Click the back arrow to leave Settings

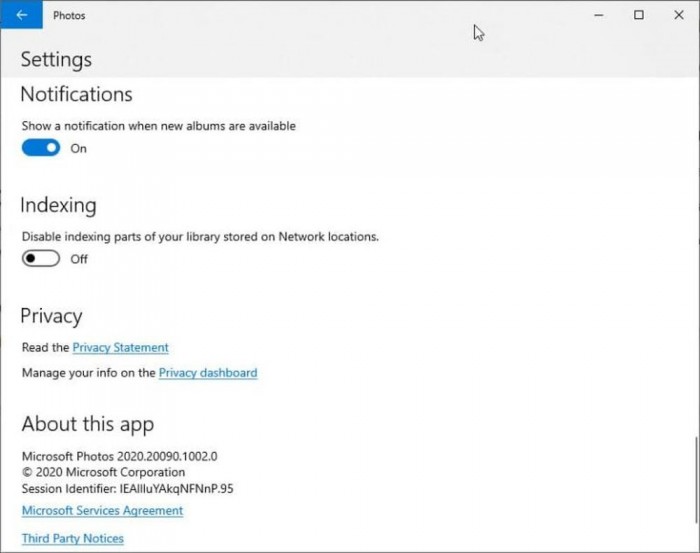click(21, 15)
